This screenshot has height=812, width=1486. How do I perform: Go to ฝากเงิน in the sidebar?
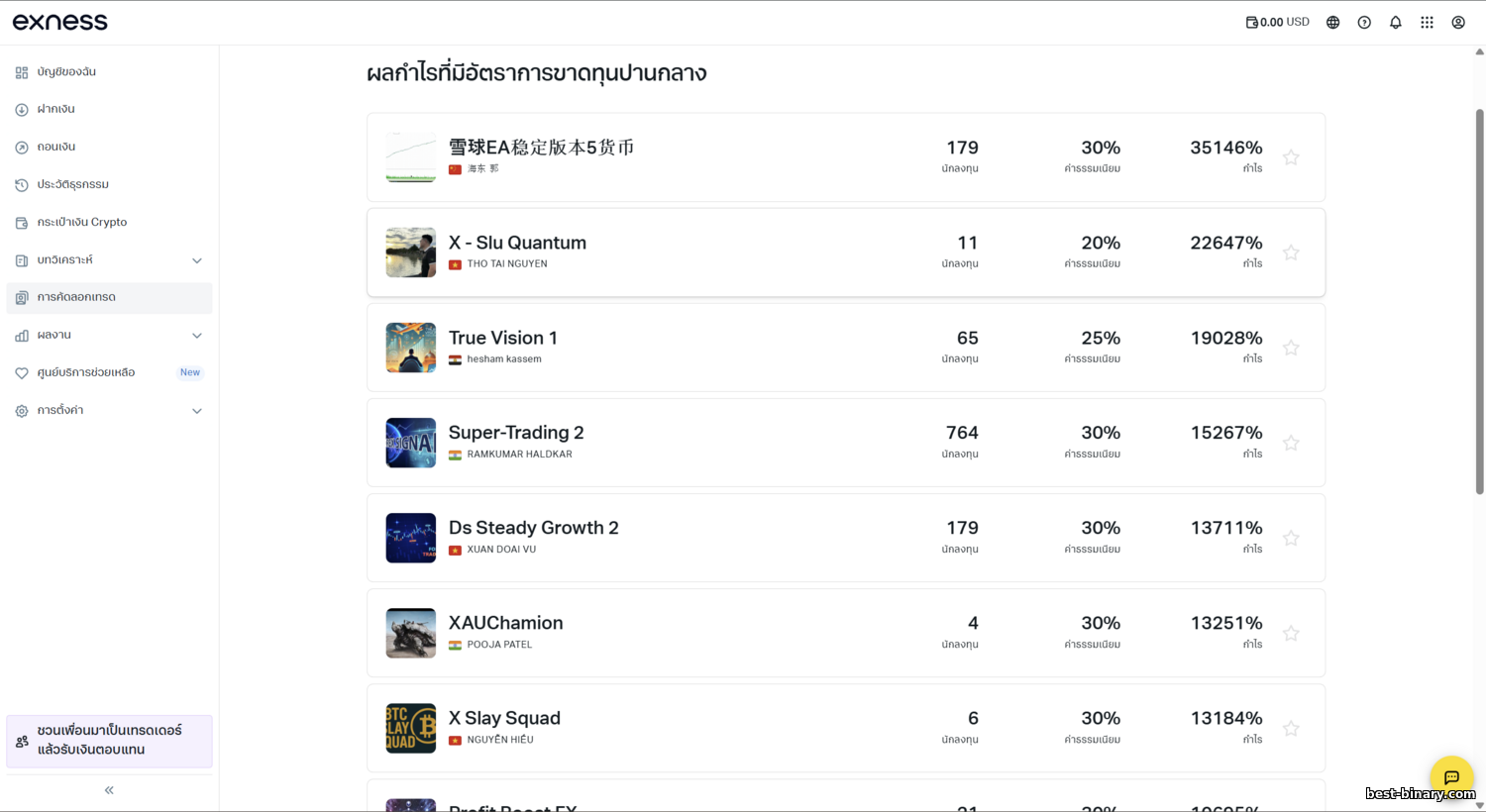(56, 109)
